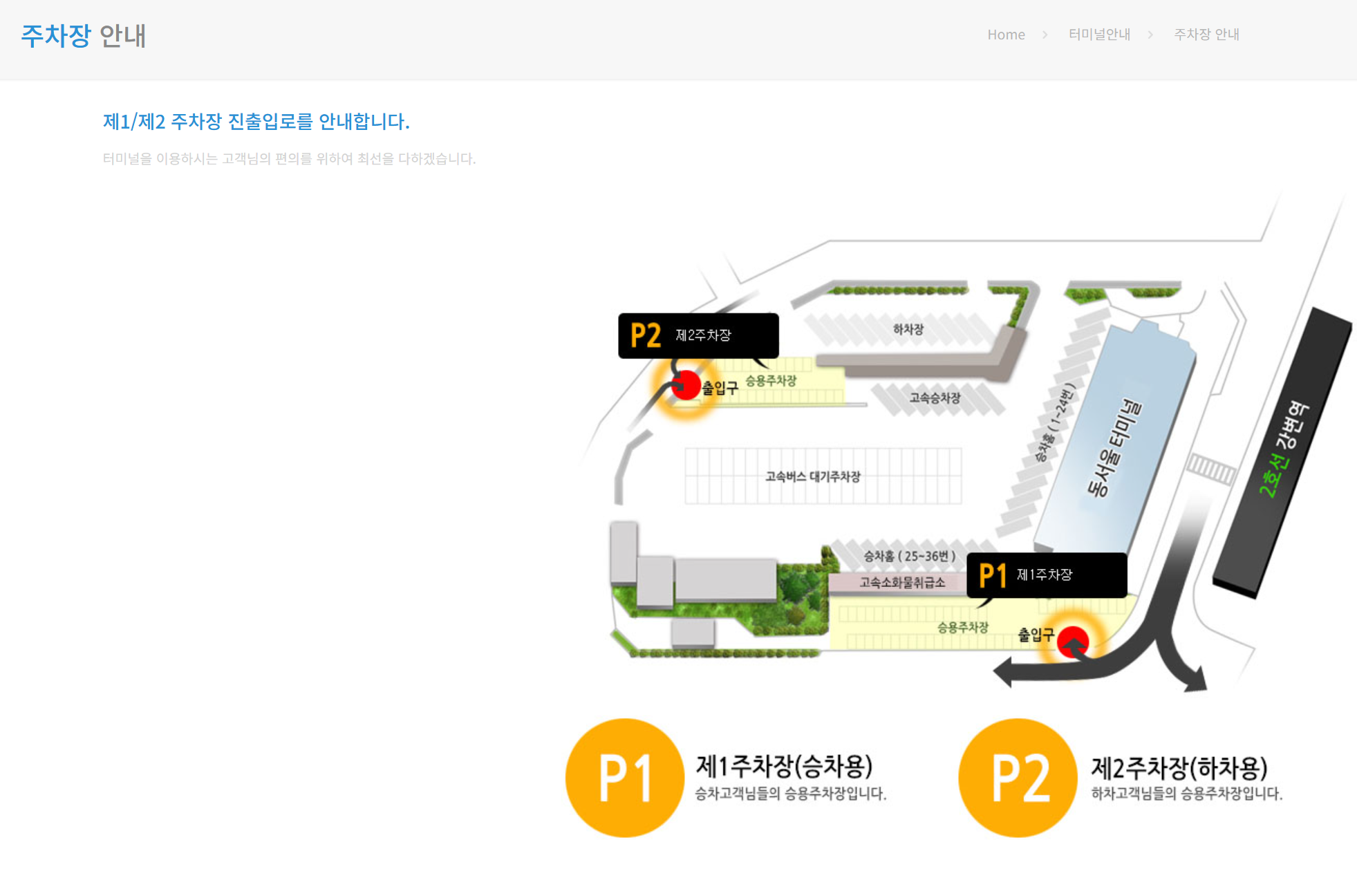The image size is (1357, 896).
Task: Click the breadcrumb chevron after Home
Action: [1045, 35]
